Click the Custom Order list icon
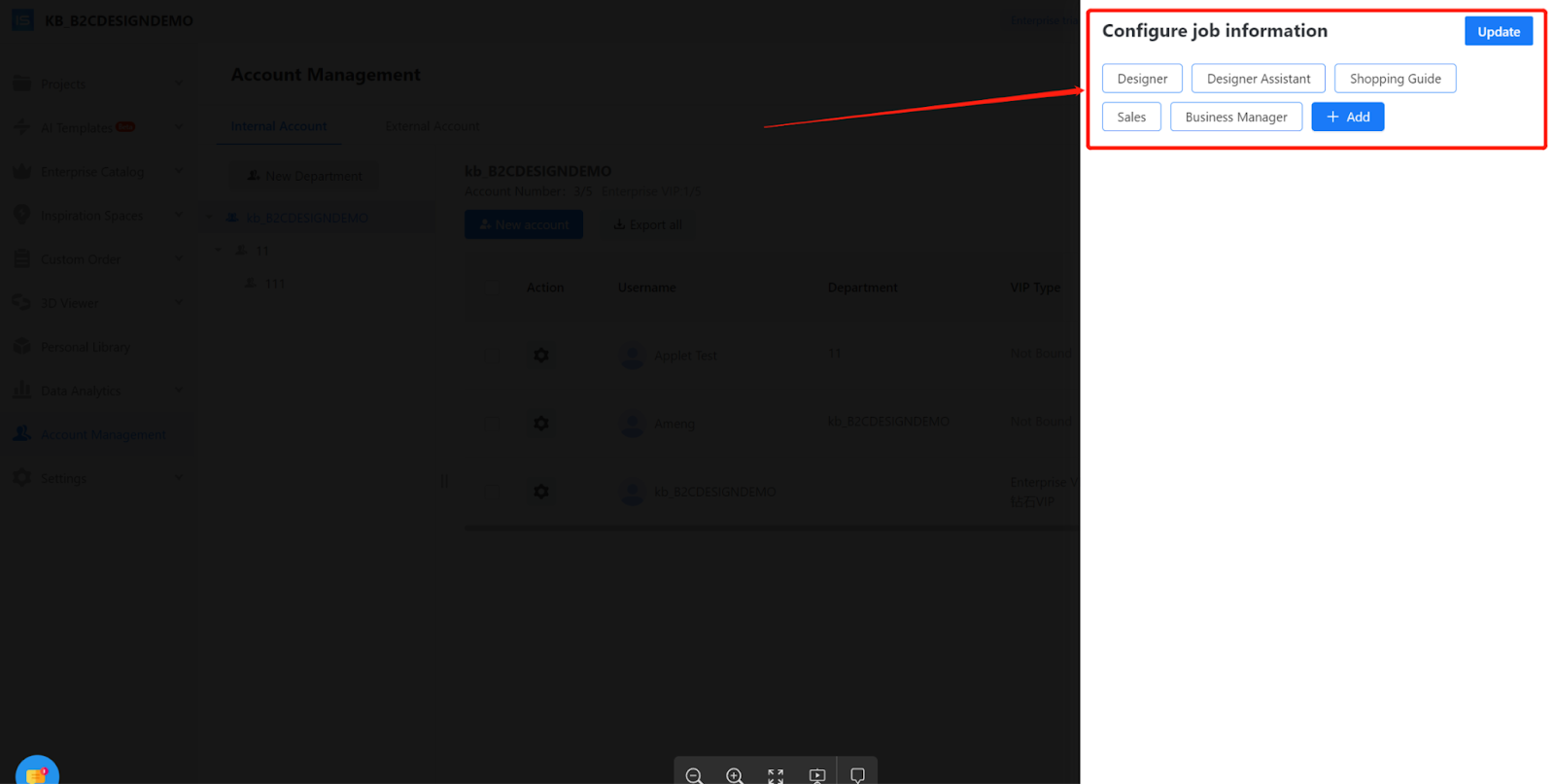1555x784 pixels. pyautogui.click(x=21, y=258)
